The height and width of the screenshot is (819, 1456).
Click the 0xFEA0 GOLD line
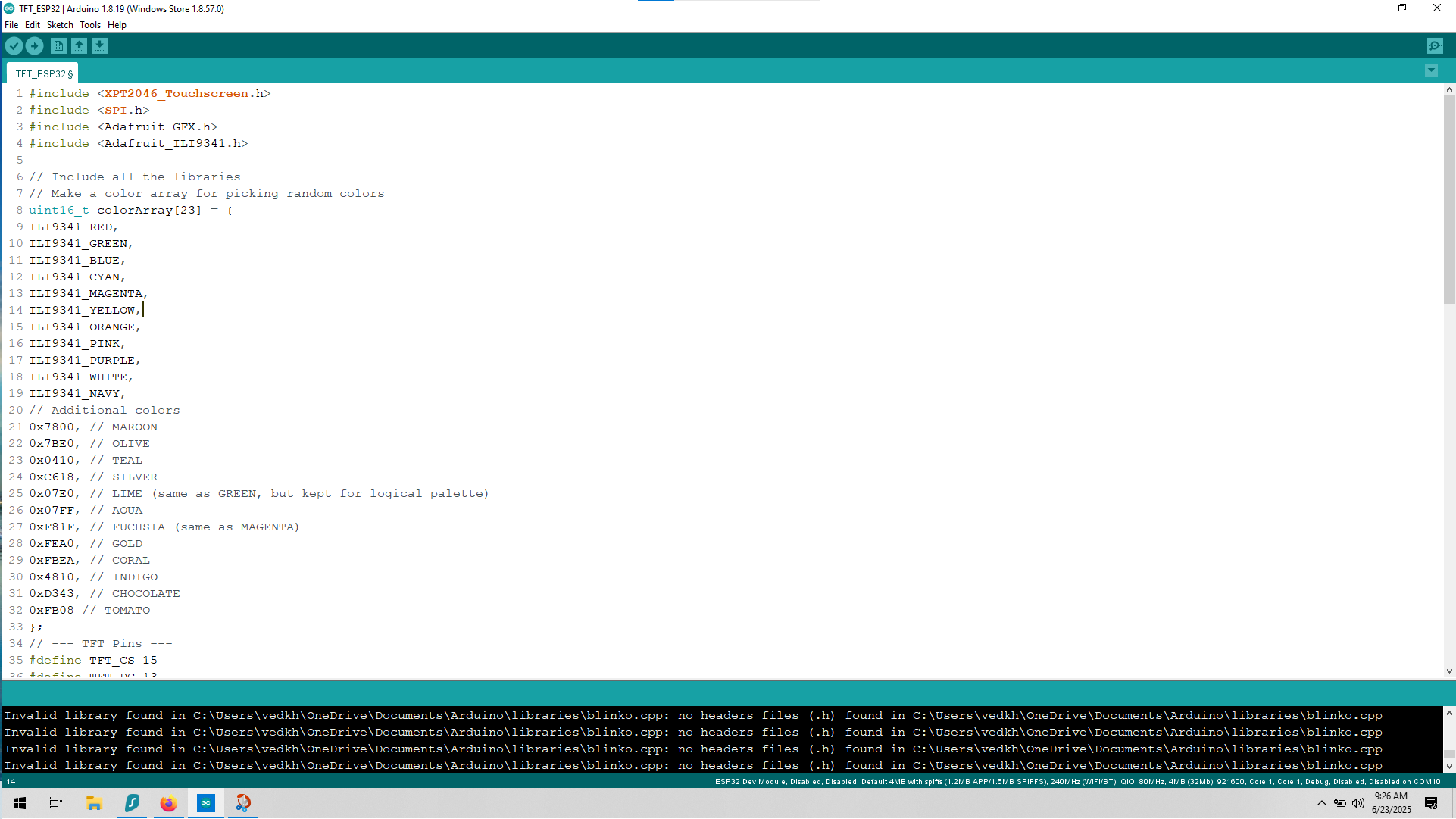86,544
